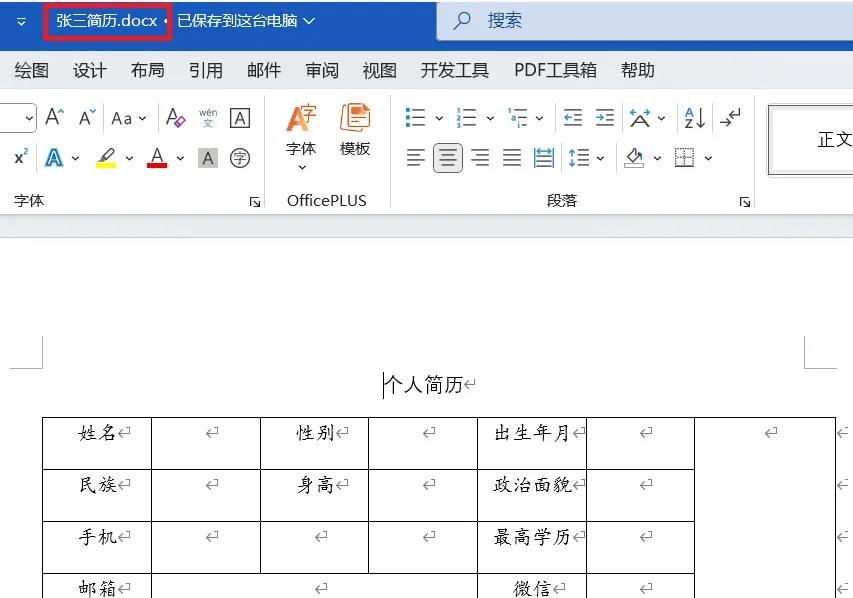Click the Phonetic Guide wén icon
Image resolution: width=853 pixels, height=598 pixels.
pos(208,118)
